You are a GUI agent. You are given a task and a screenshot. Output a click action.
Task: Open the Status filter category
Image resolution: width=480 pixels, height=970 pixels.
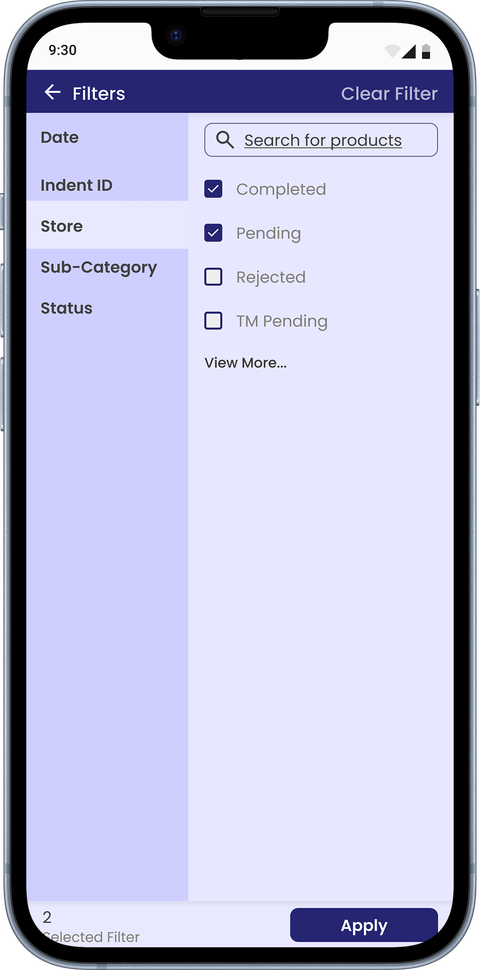pos(108,308)
